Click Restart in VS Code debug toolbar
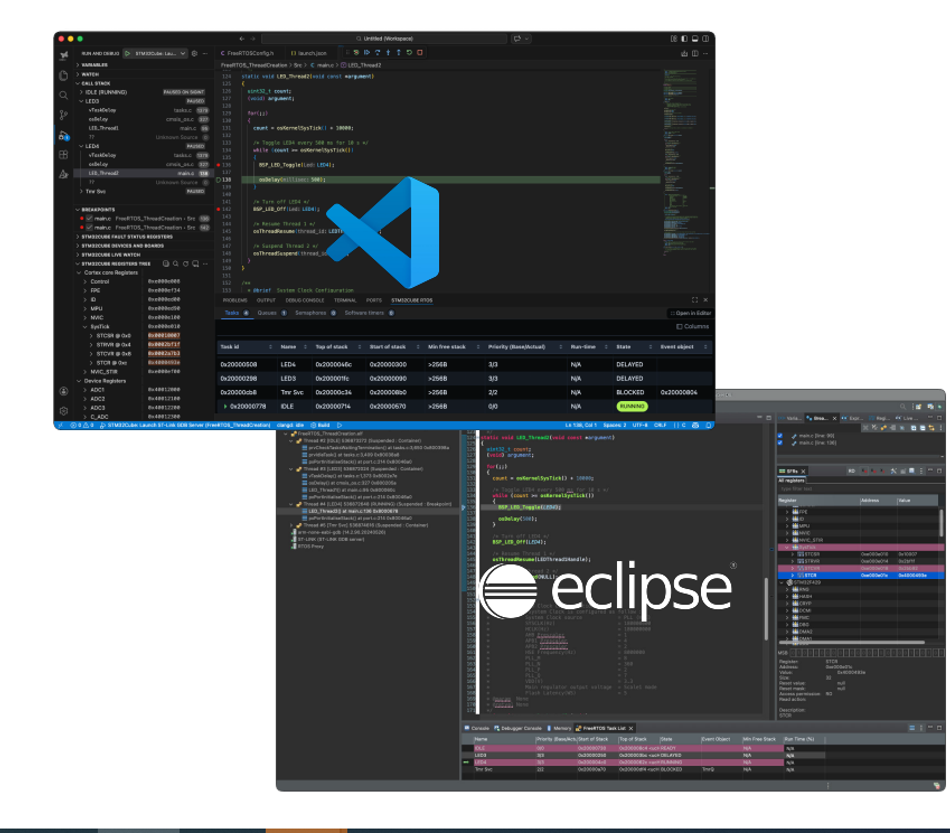Viewport: 950px width, 833px height. tap(409, 53)
